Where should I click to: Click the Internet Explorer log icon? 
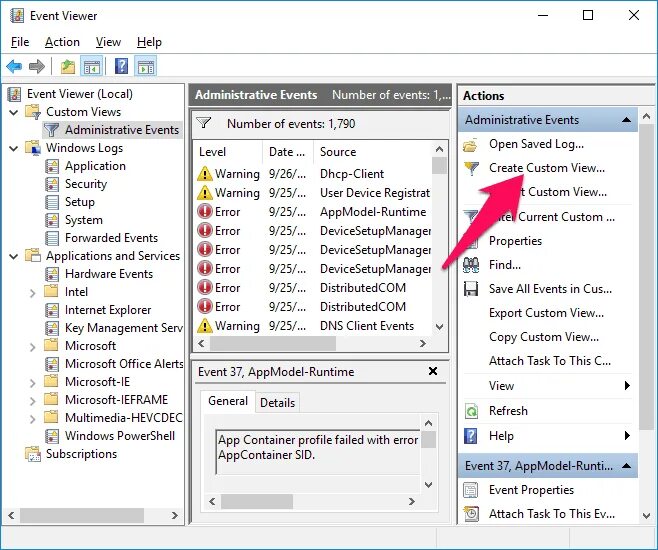click(52, 310)
